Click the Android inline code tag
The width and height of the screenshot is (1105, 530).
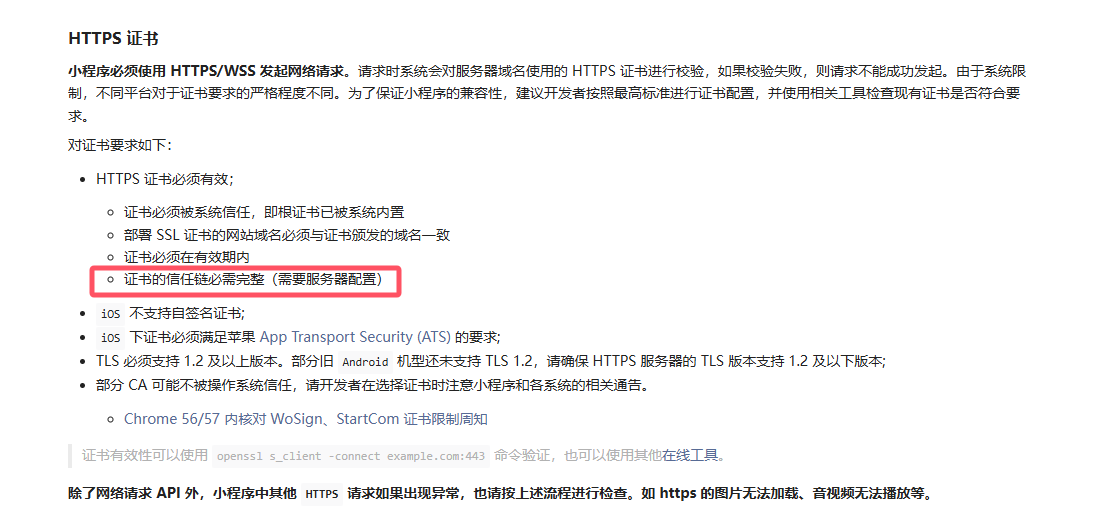click(365, 362)
